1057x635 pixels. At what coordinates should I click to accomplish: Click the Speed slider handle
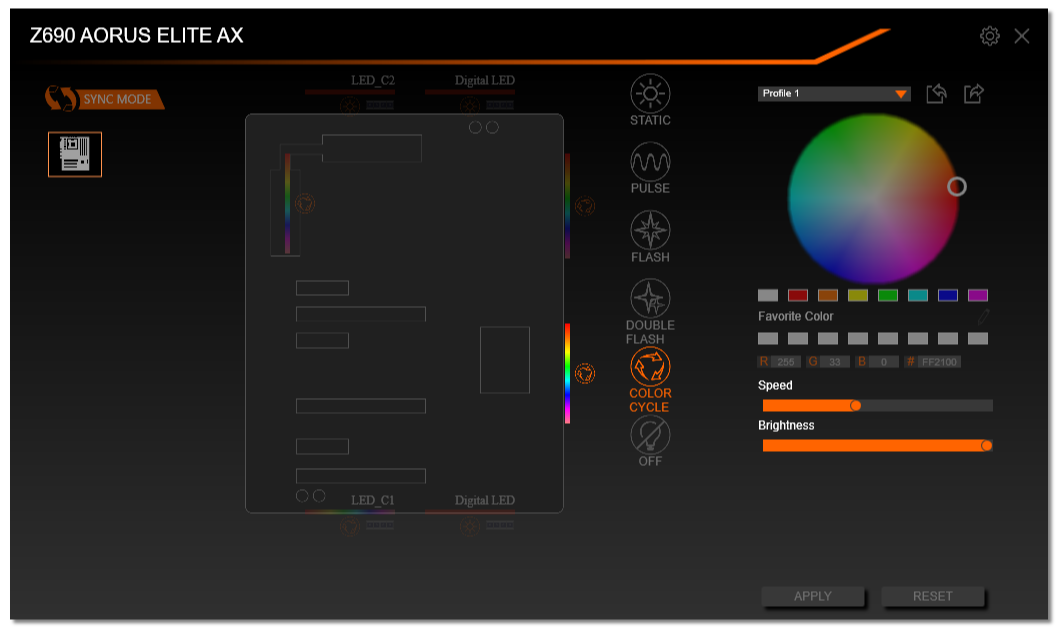coord(855,406)
